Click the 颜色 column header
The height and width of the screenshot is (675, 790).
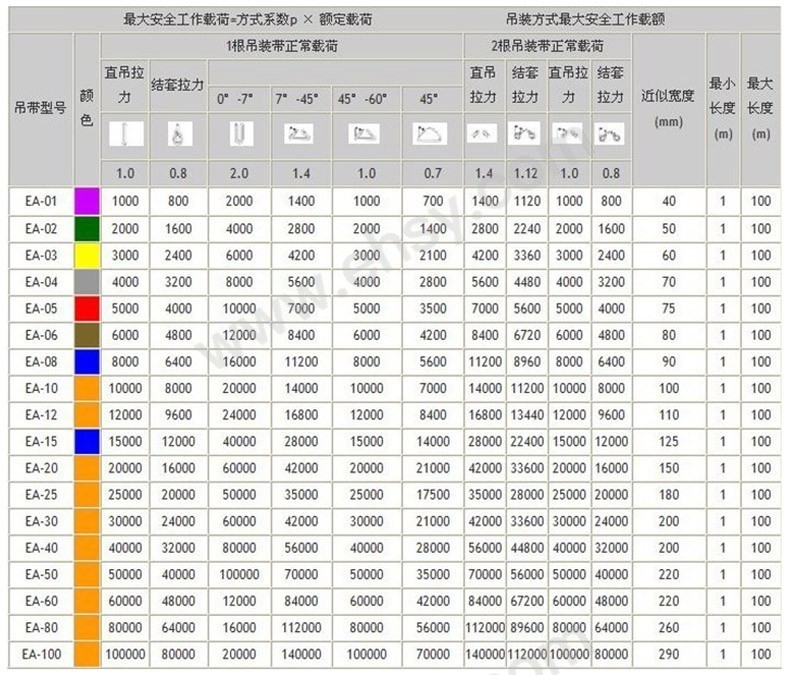87,108
